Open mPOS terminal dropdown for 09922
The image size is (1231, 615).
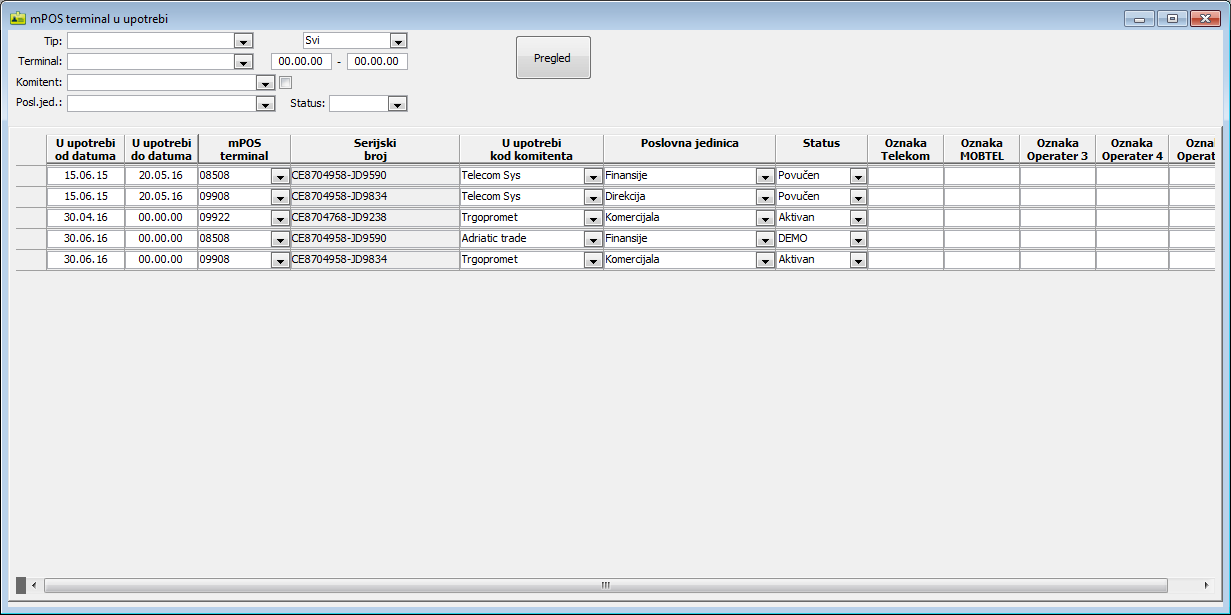(x=280, y=218)
